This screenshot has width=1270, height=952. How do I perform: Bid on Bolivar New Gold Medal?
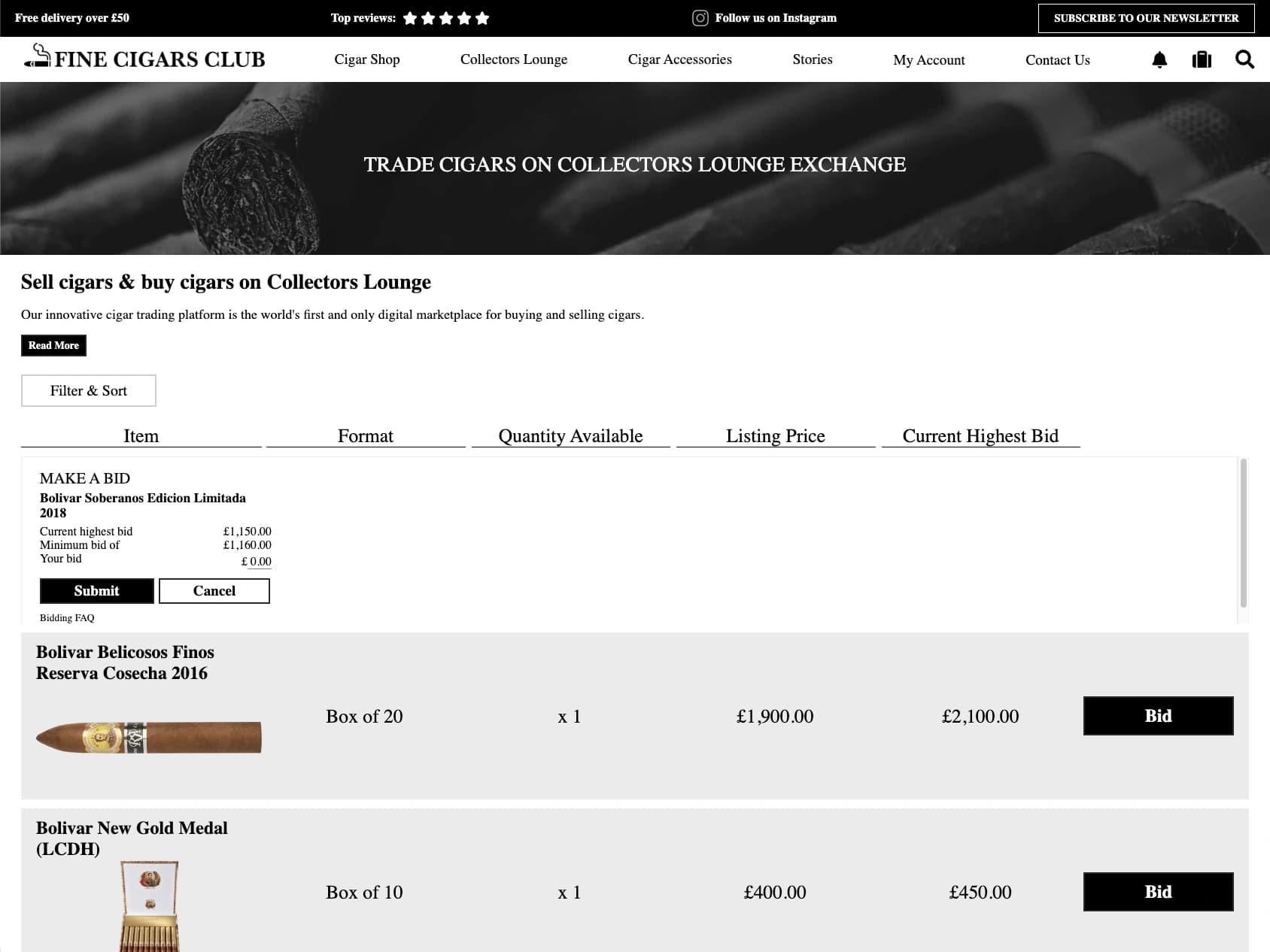point(1158,892)
